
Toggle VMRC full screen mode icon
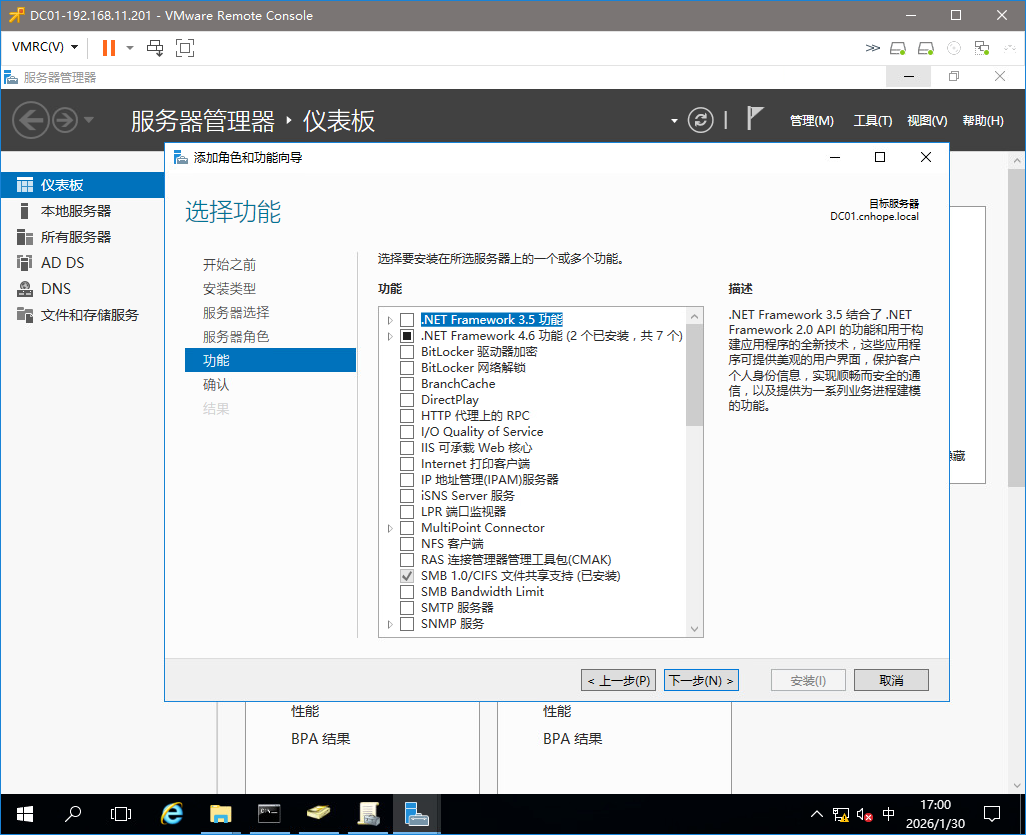click(185, 48)
